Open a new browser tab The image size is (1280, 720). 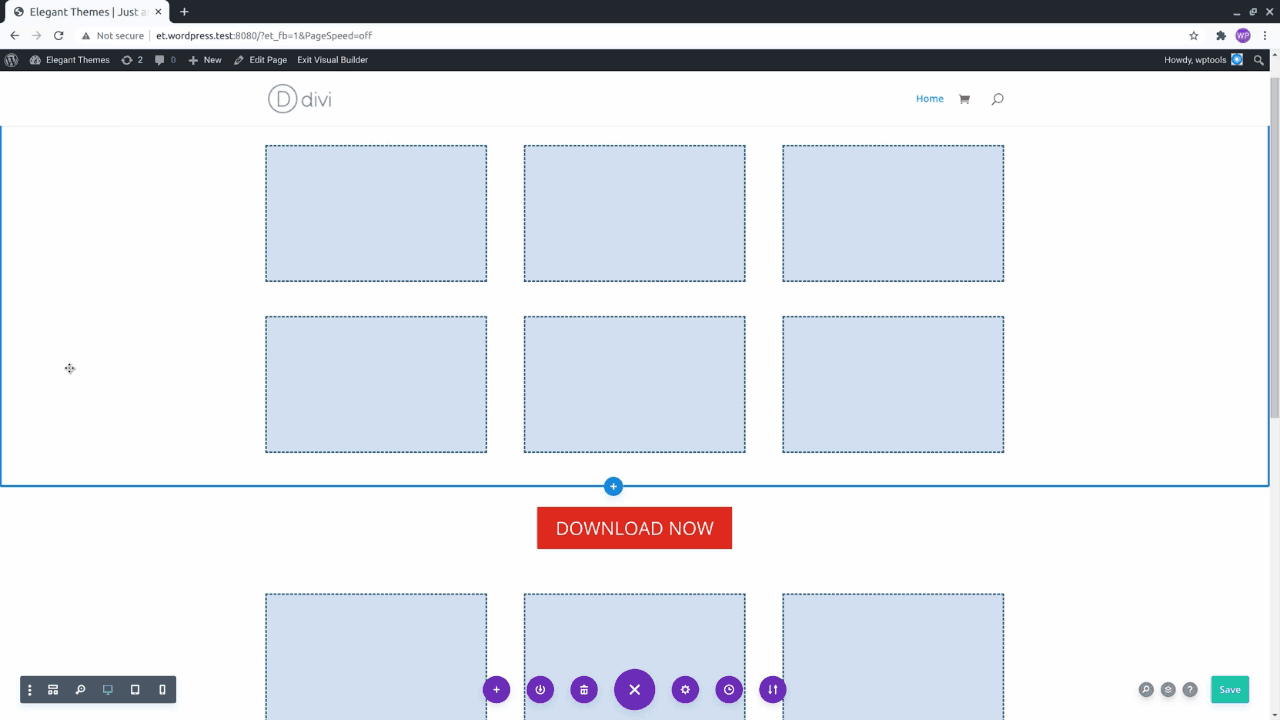pos(184,12)
